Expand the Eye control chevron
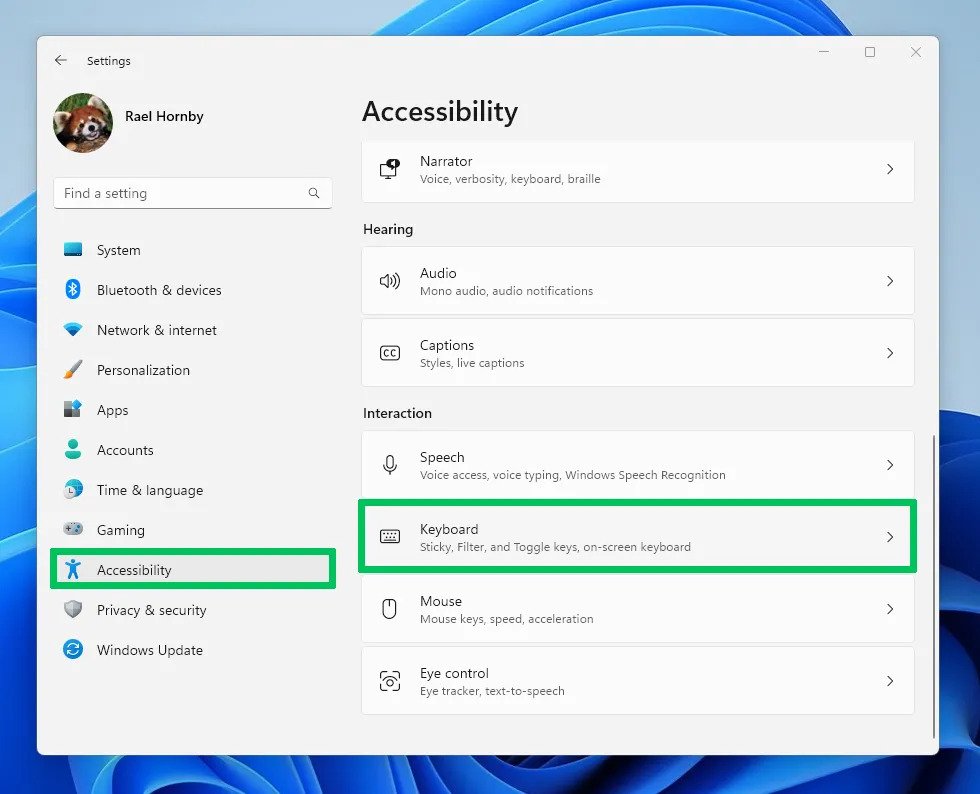Image resolution: width=980 pixels, height=794 pixels. coord(889,681)
